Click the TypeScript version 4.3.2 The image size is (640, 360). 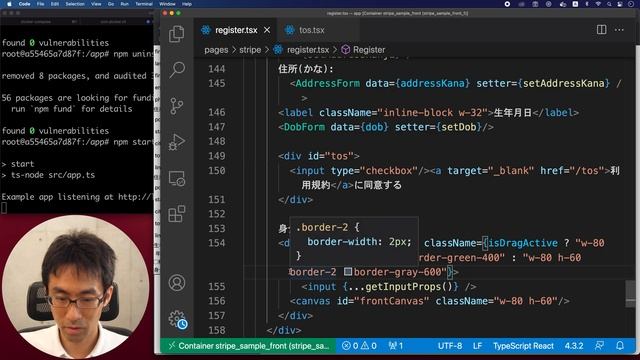[574, 346]
